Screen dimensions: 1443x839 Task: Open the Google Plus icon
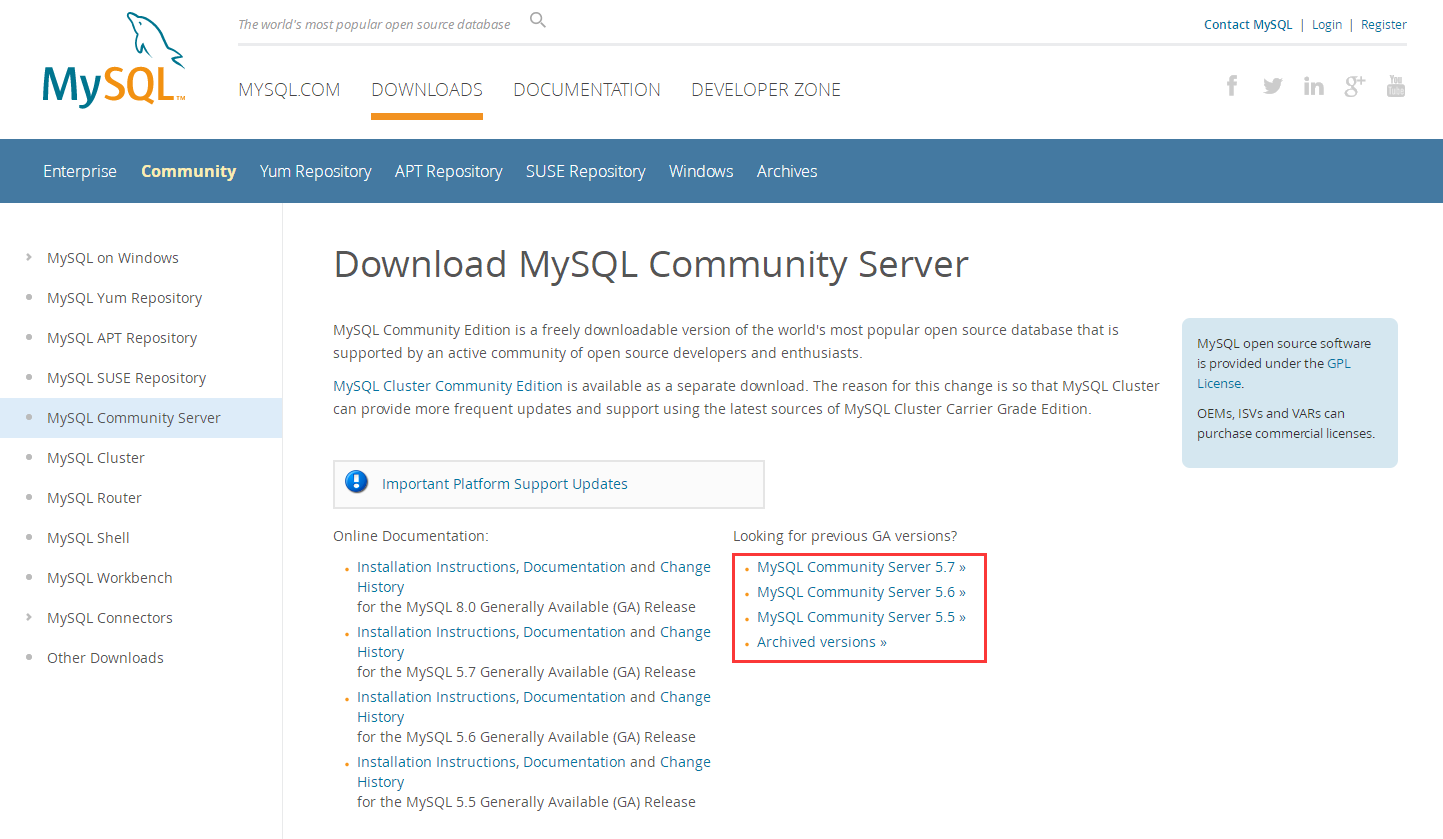click(x=1354, y=86)
